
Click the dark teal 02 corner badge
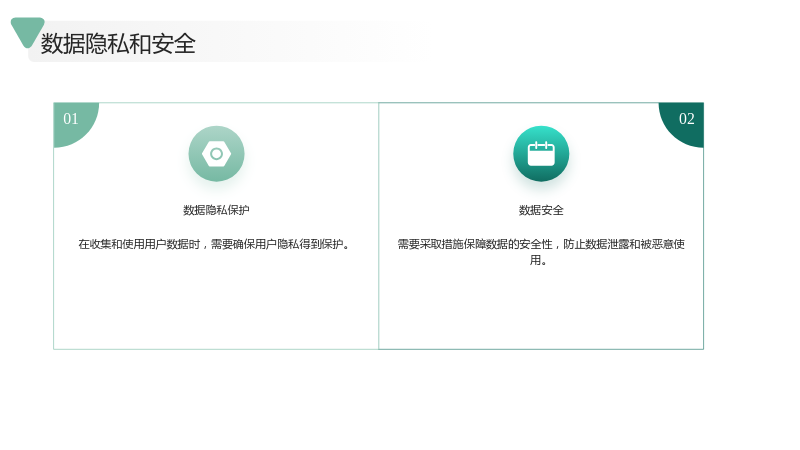tap(685, 119)
